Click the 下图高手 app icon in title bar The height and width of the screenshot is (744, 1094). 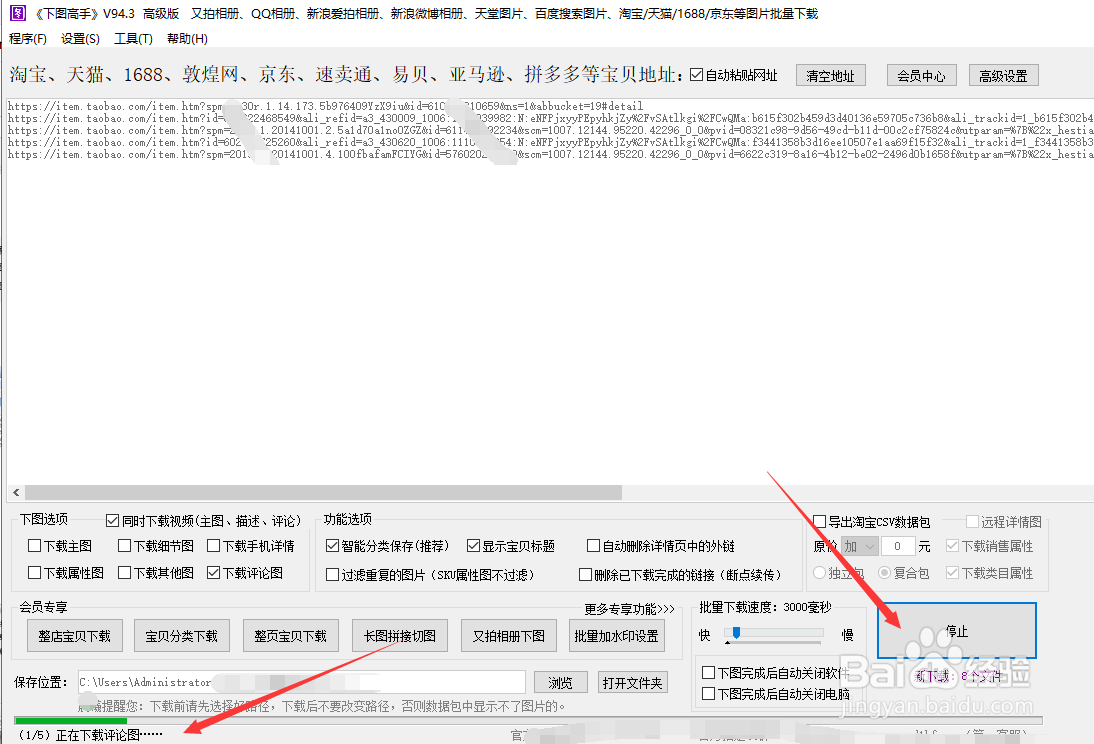coord(17,13)
